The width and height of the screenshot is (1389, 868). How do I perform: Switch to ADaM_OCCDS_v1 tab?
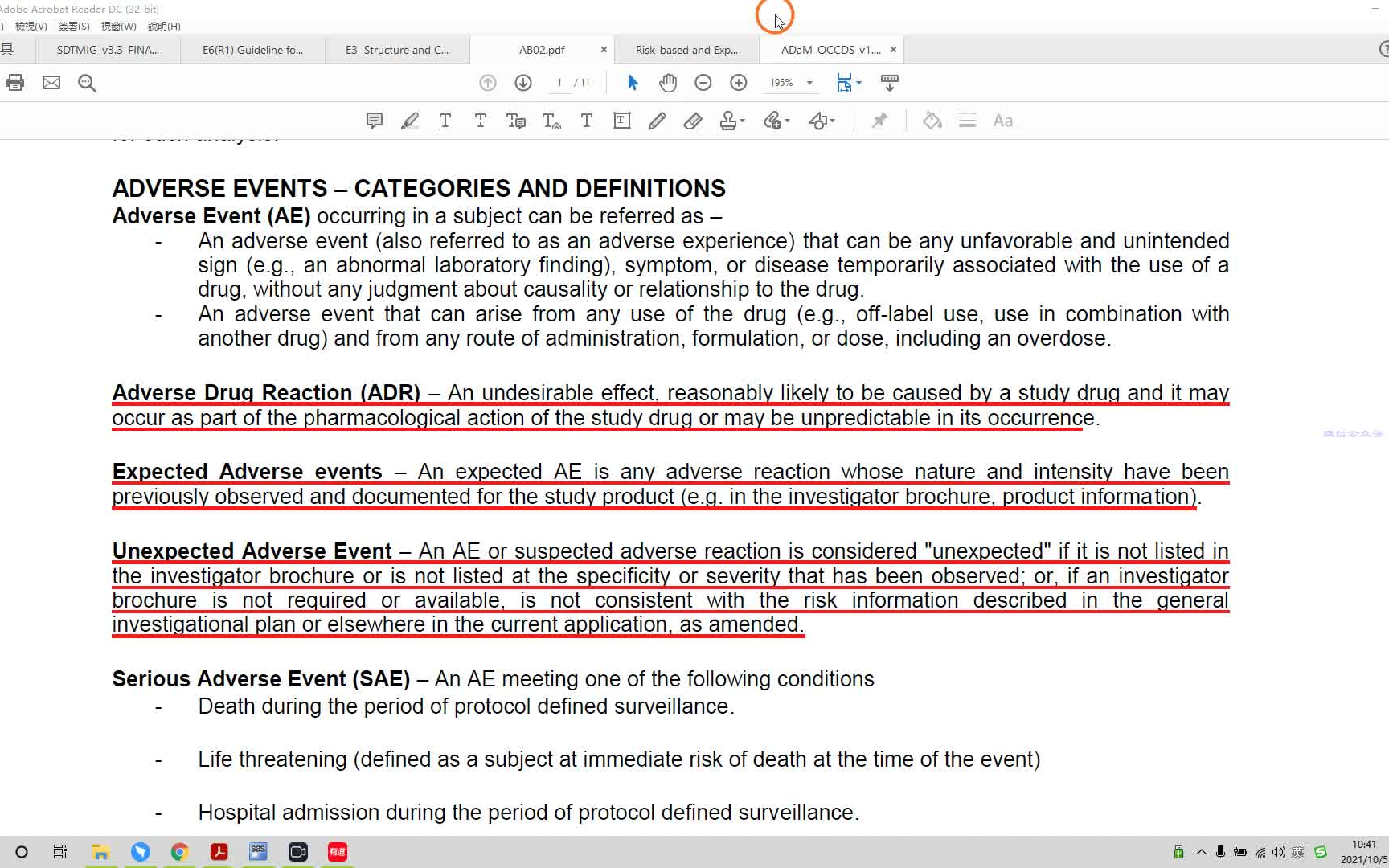tap(831, 50)
